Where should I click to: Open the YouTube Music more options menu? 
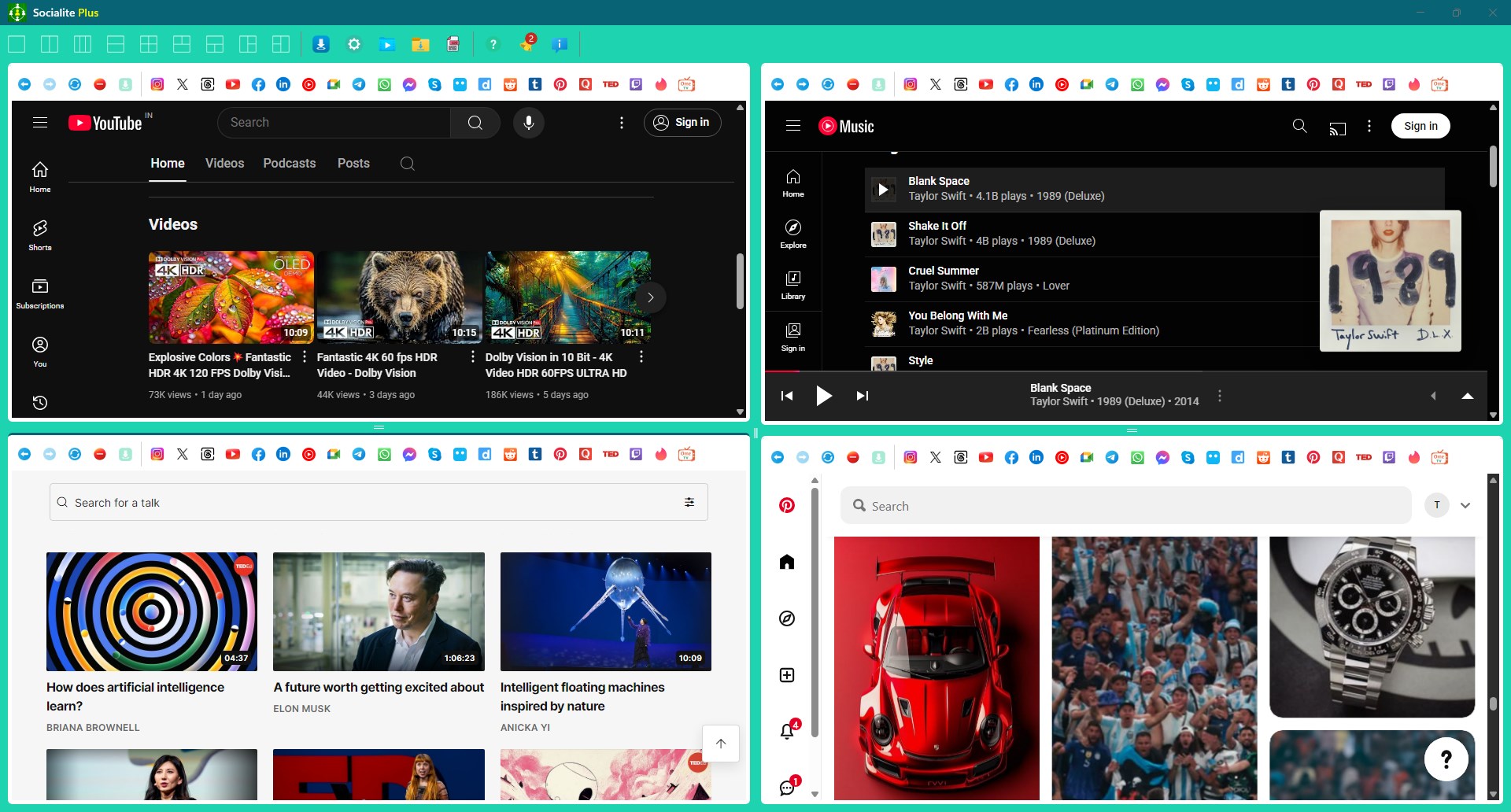click(x=1369, y=125)
